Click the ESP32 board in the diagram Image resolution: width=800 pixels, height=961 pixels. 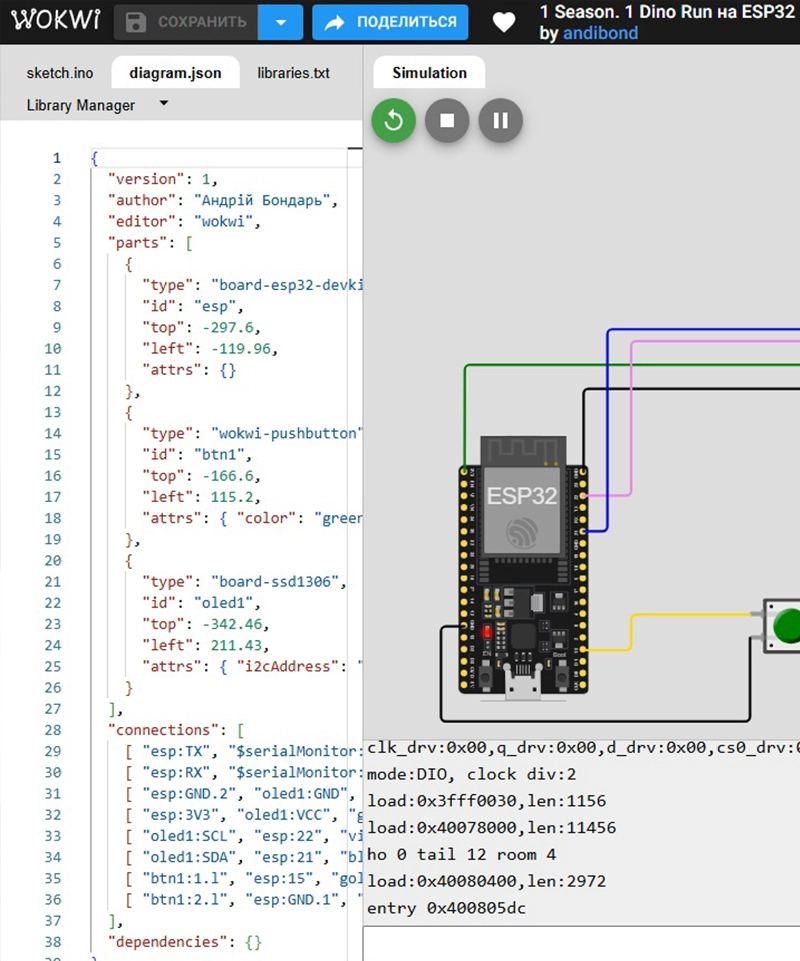523,567
